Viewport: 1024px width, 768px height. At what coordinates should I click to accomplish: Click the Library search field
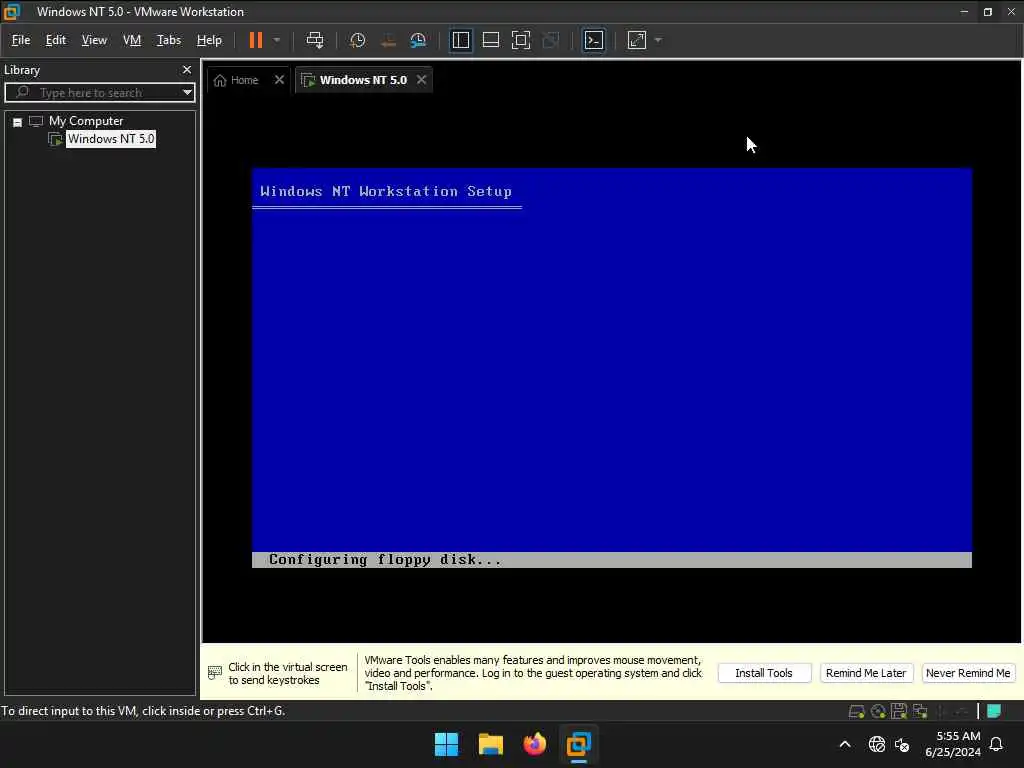[98, 93]
